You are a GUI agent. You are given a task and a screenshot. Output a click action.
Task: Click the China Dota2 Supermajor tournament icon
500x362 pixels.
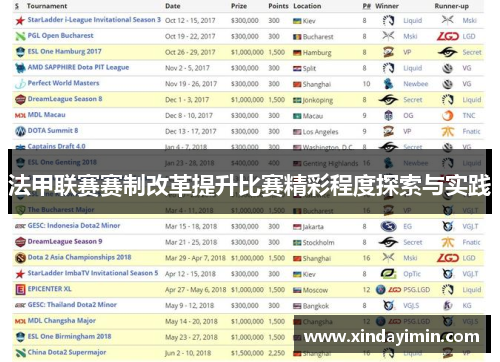tap(20, 352)
